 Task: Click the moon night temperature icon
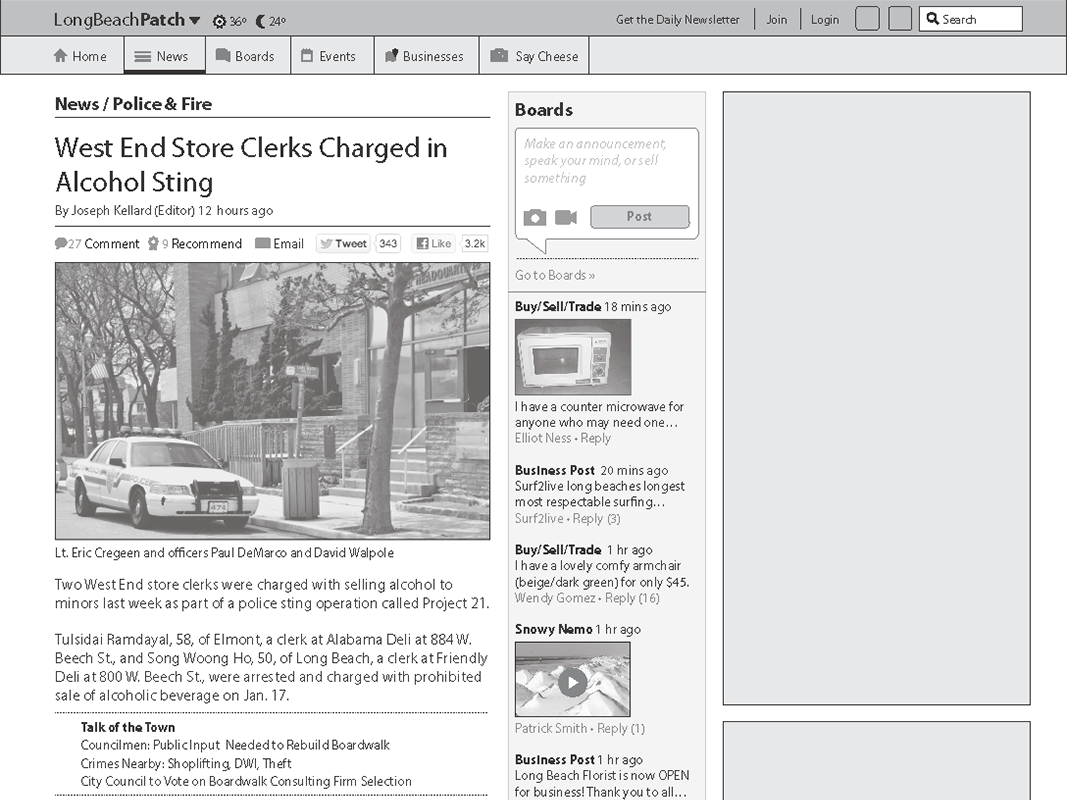260,22
